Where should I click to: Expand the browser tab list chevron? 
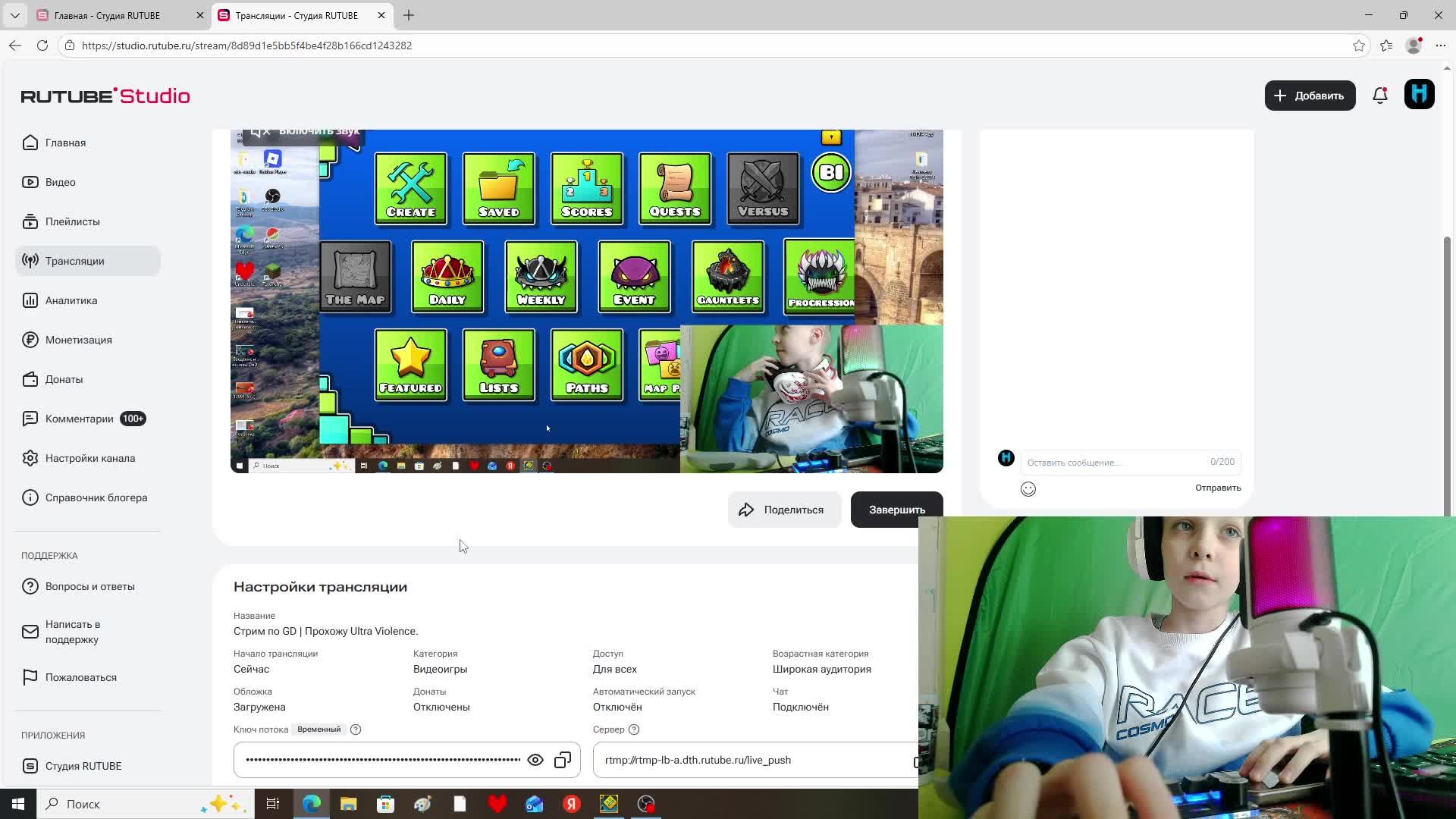tap(14, 15)
